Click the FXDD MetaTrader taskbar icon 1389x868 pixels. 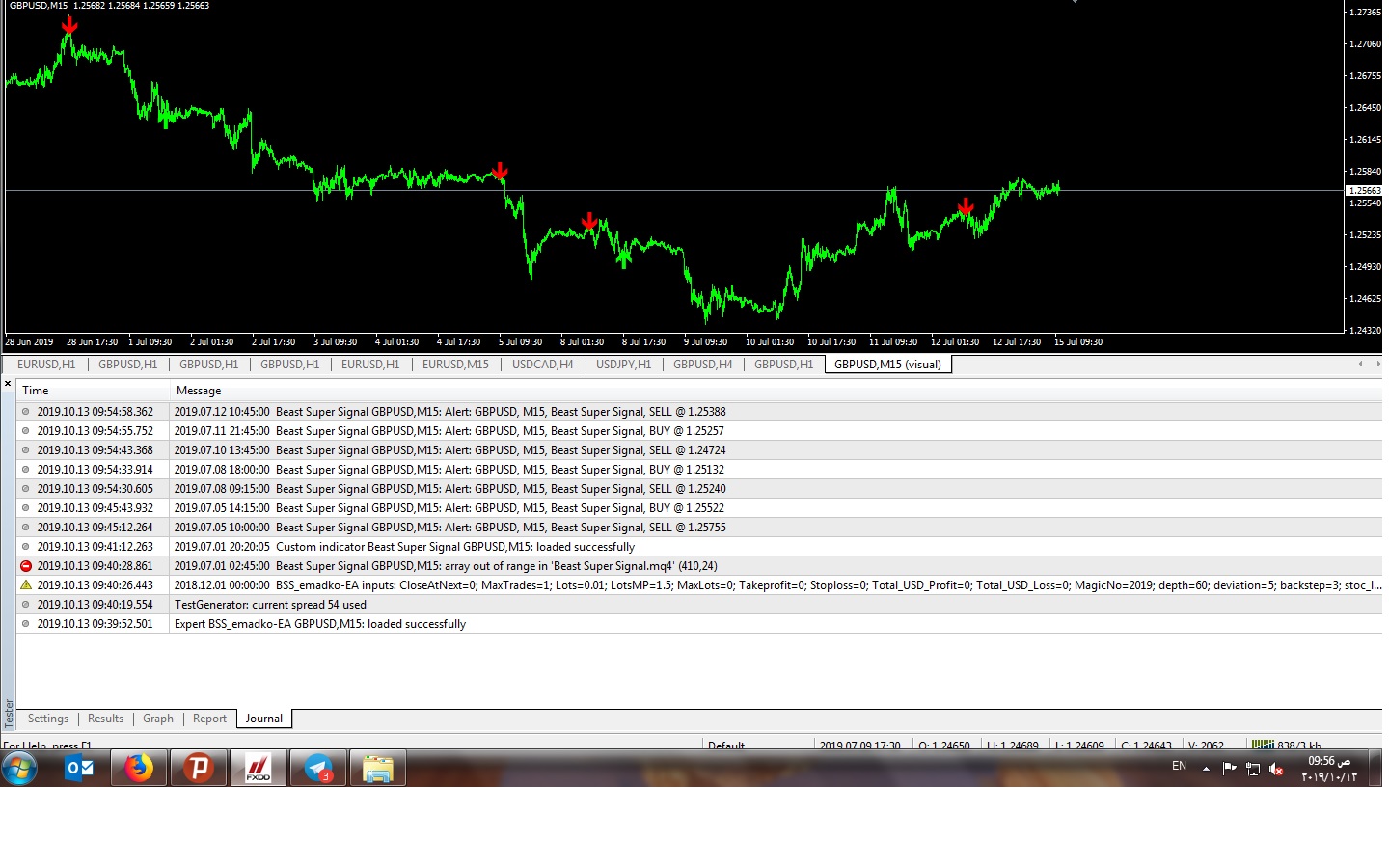click(x=259, y=769)
